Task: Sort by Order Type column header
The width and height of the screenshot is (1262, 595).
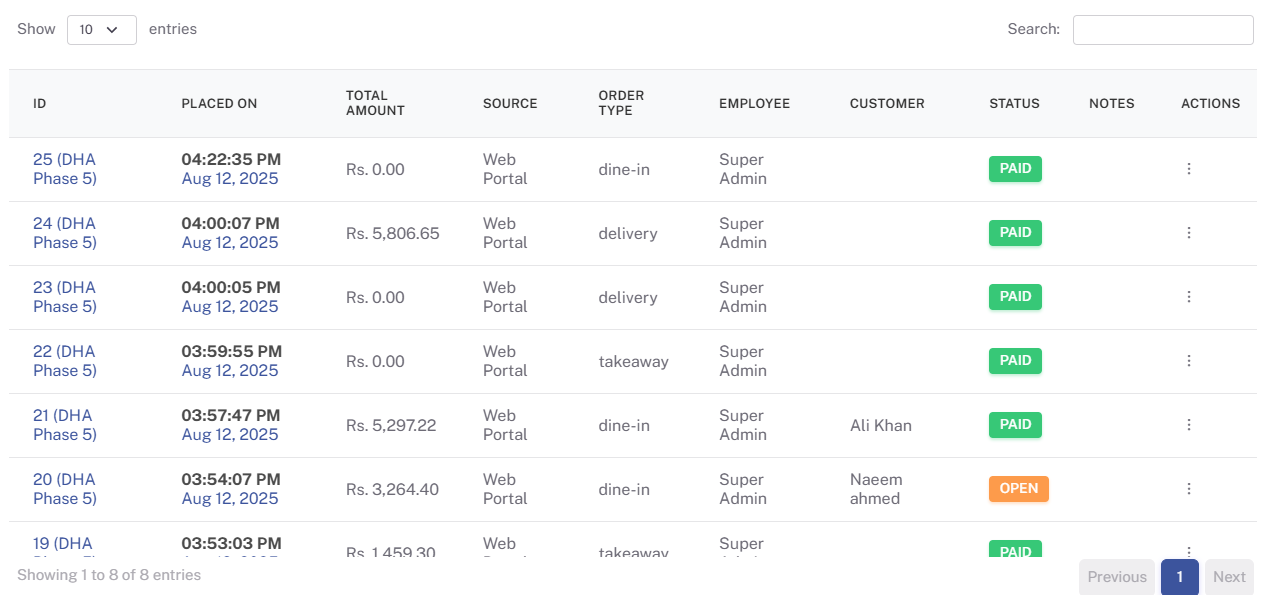Action: coord(621,103)
